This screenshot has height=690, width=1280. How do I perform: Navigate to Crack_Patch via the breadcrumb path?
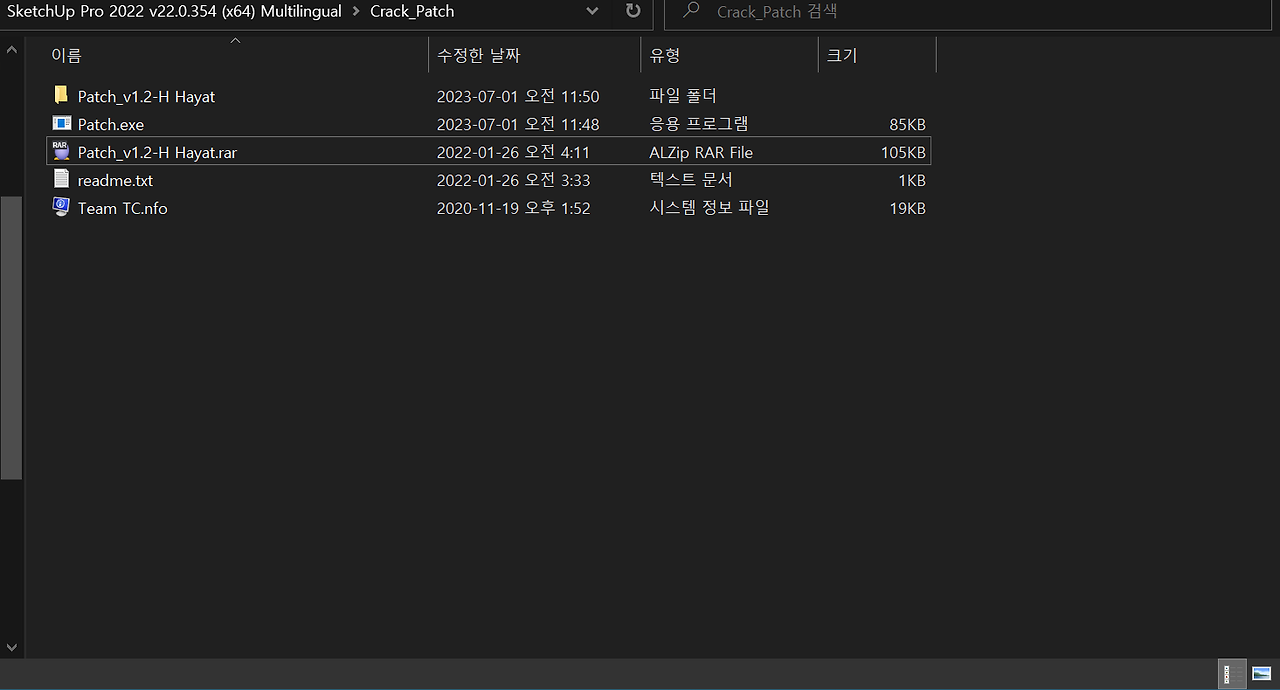411,11
